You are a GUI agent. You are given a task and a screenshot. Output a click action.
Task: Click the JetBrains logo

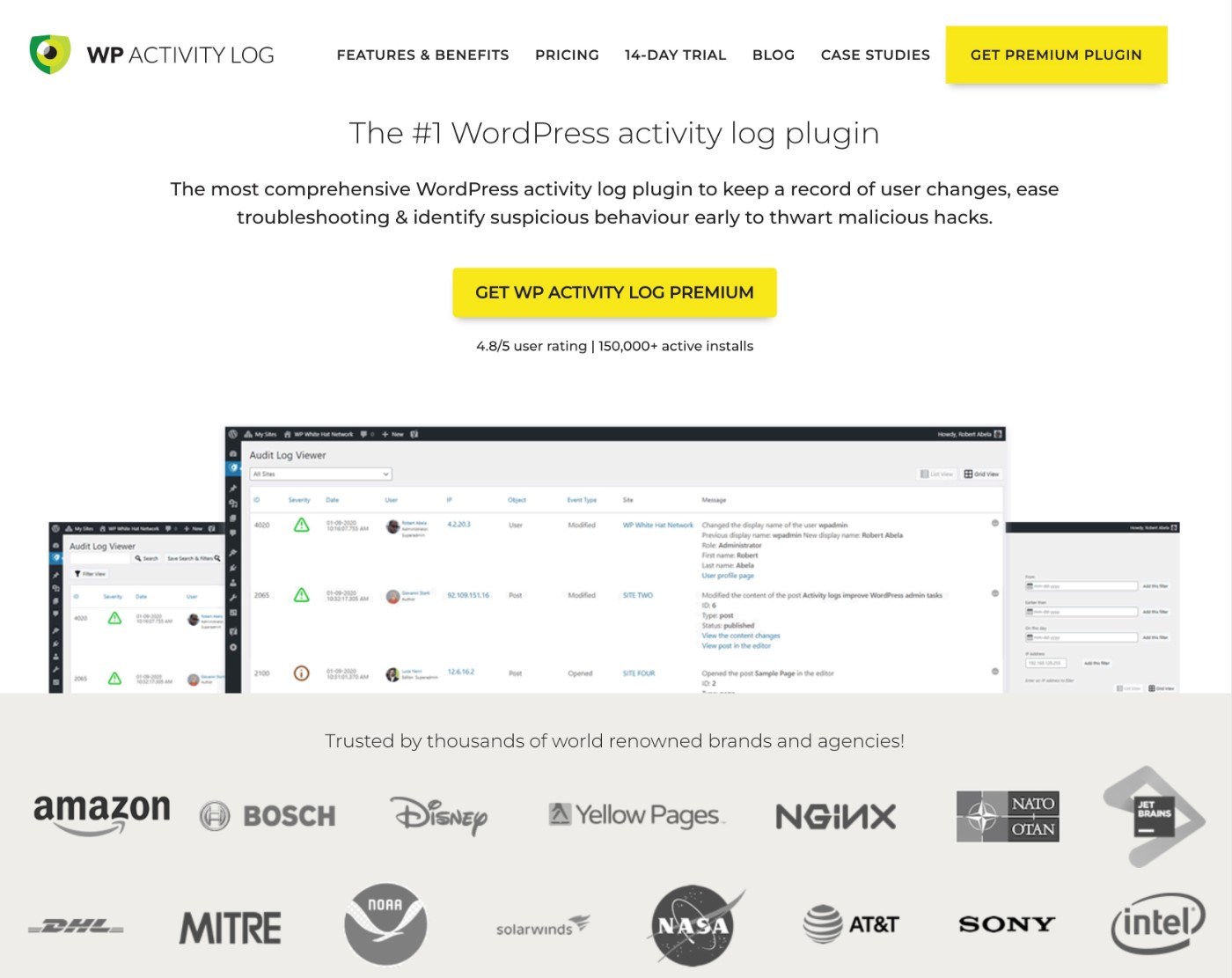point(1154,816)
